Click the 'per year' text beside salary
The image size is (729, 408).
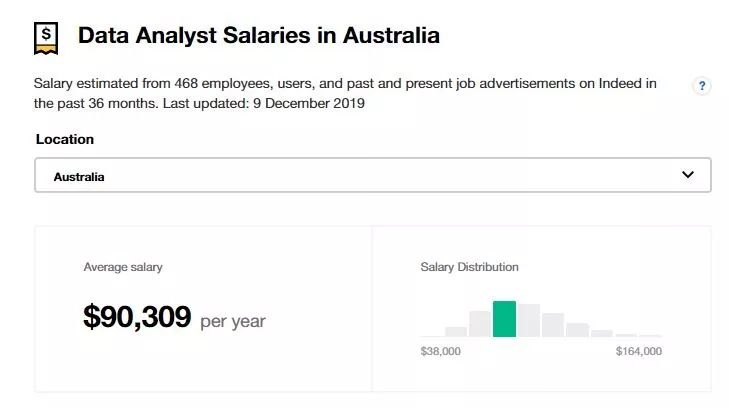[x=233, y=322]
